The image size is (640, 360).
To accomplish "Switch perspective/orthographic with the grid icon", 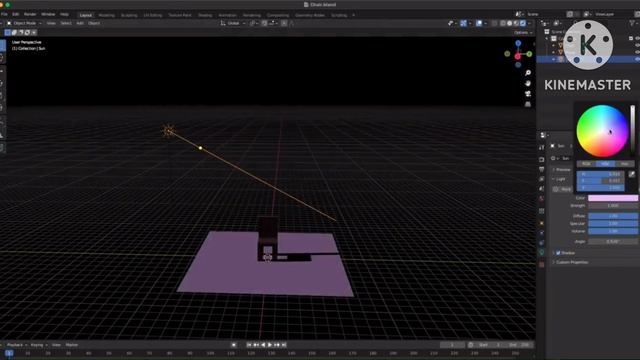I will point(528,104).
